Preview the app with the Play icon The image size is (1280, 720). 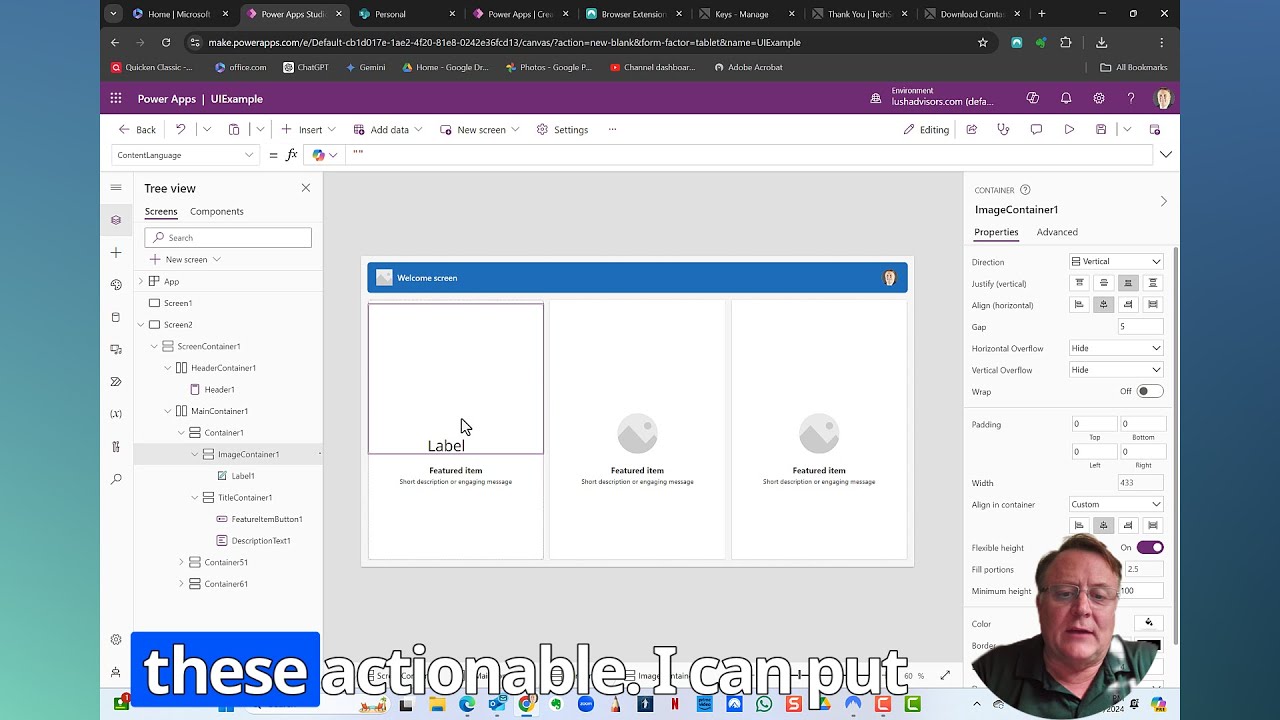coord(1069,129)
